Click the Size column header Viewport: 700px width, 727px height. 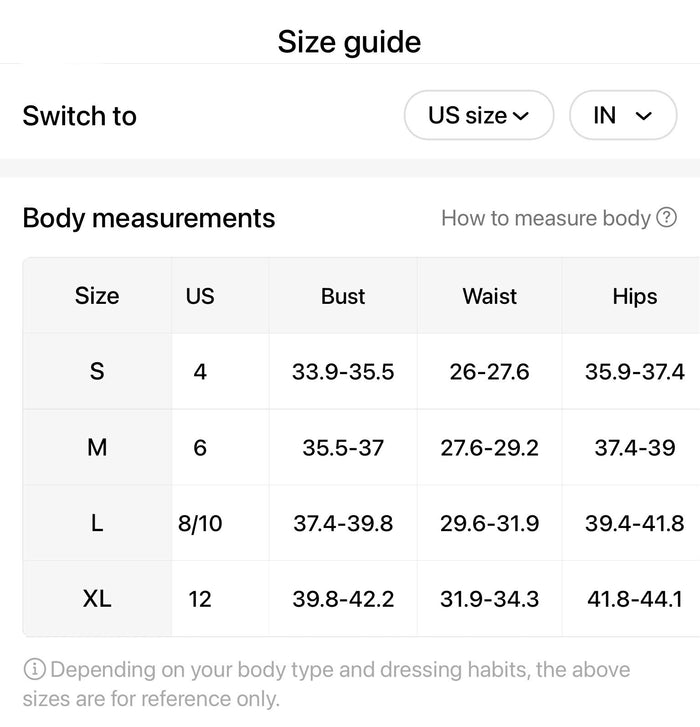(x=97, y=296)
